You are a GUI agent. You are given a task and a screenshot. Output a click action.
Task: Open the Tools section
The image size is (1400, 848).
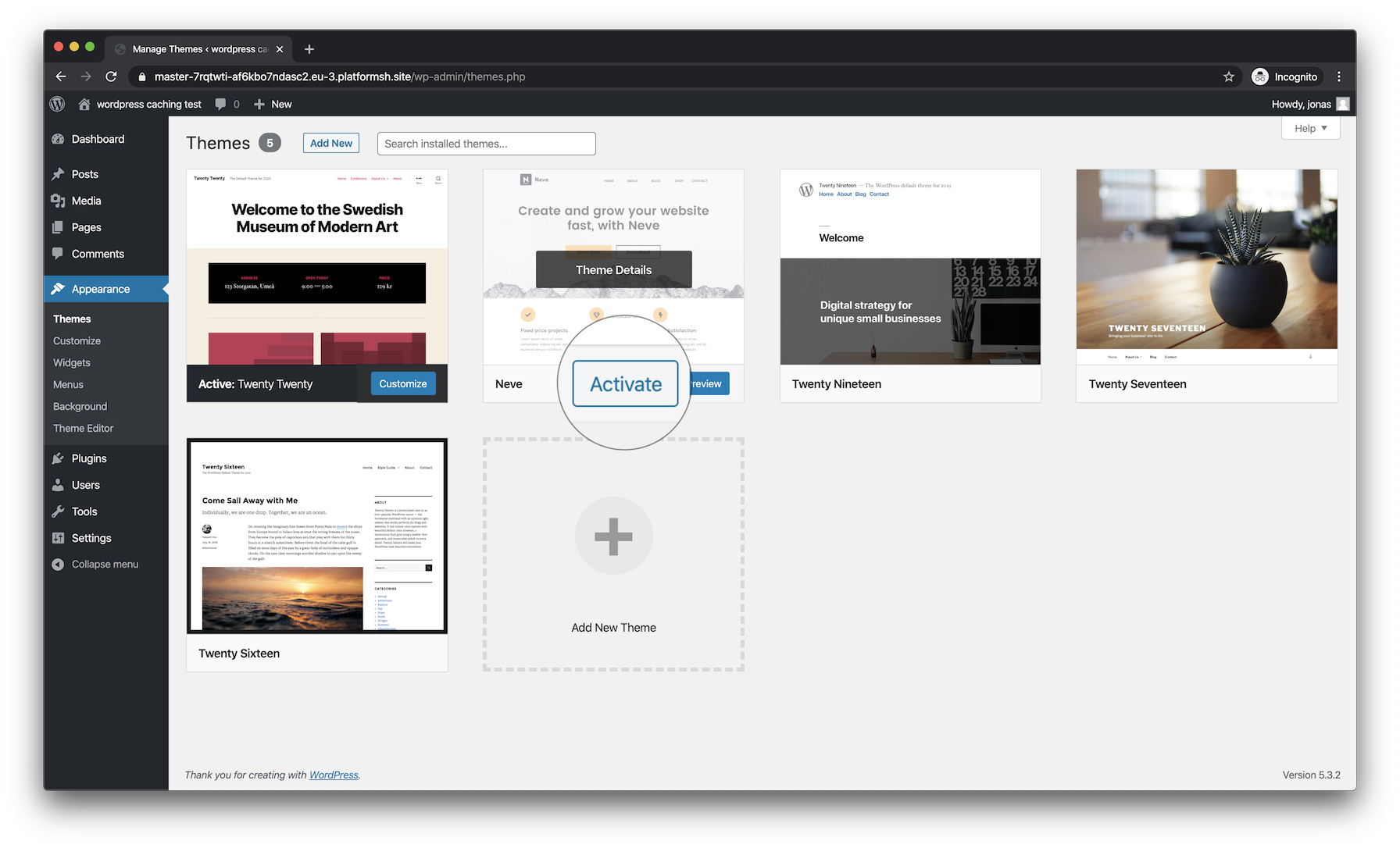pyautogui.click(x=84, y=511)
